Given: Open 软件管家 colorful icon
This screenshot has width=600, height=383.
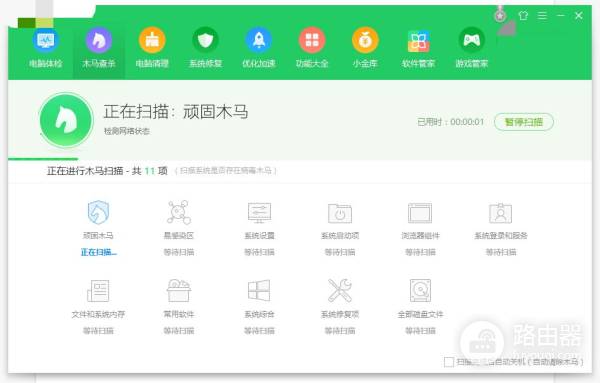Looking at the screenshot, I should [x=418, y=41].
